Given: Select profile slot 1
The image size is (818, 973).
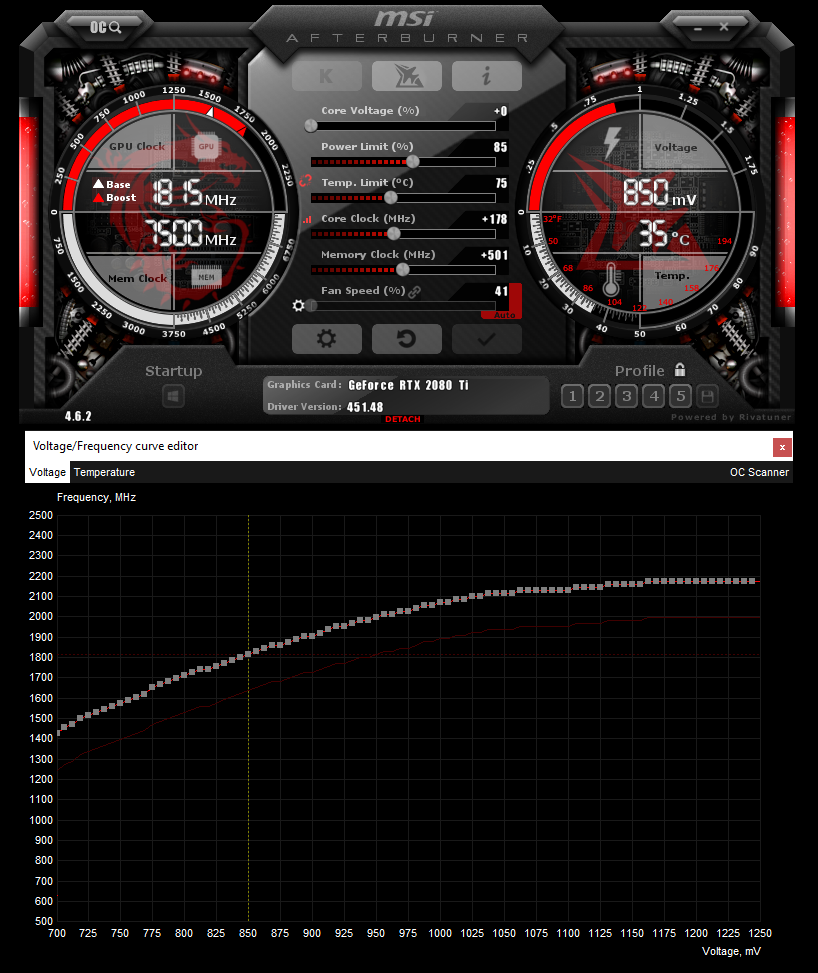Looking at the screenshot, I should (x=572, y=396).
